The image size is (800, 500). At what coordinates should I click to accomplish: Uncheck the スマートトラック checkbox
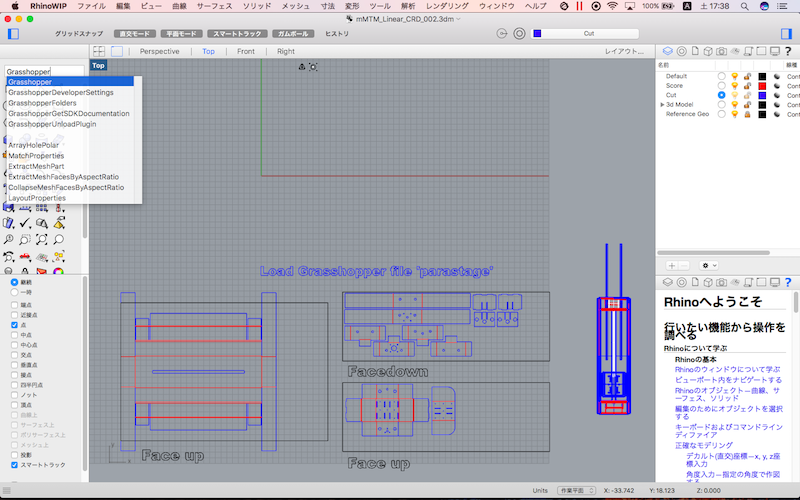coord(14,465)
